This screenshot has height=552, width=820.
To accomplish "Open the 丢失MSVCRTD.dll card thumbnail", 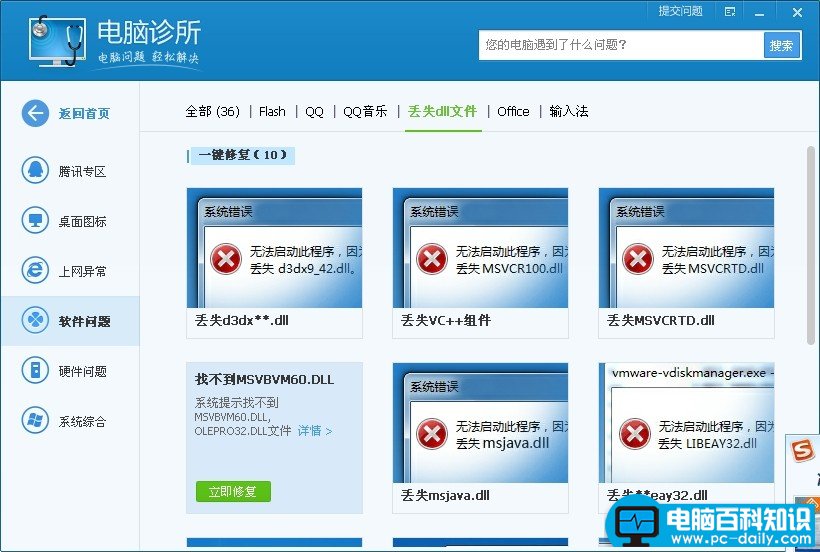I will tap(687, 248).
